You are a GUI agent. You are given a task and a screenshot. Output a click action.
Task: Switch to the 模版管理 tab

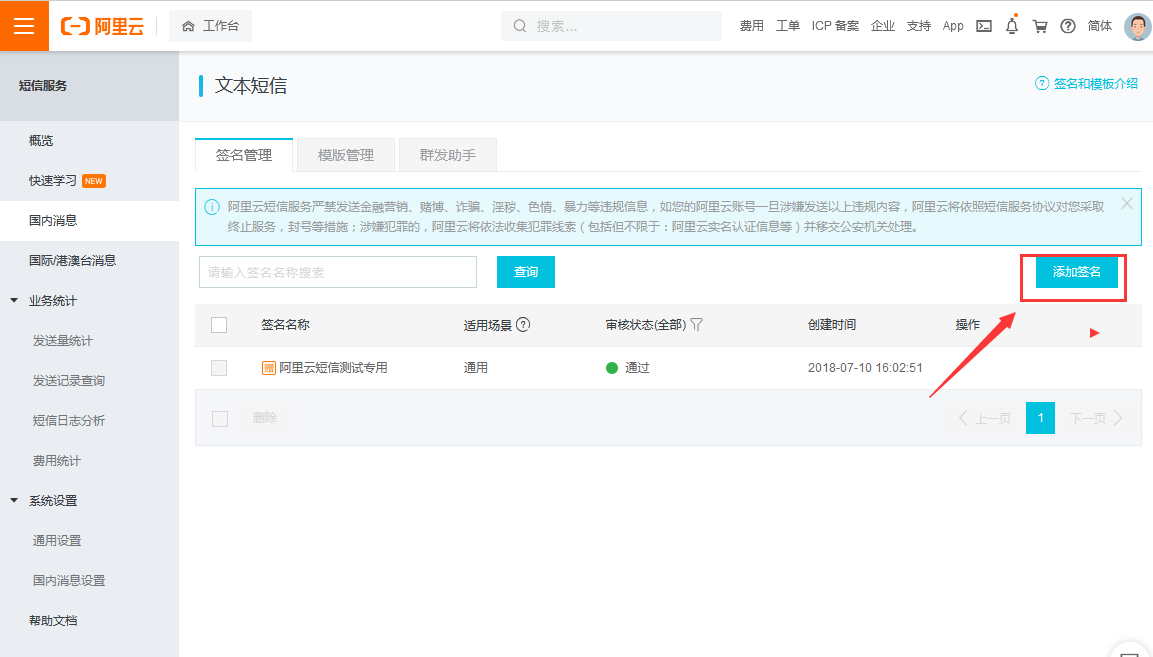pos(346,155)
